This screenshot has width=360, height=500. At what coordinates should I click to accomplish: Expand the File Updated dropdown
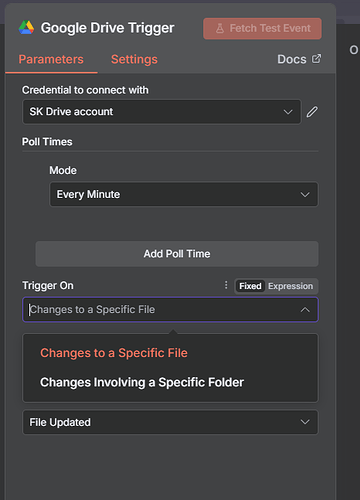tap(170, 422)
